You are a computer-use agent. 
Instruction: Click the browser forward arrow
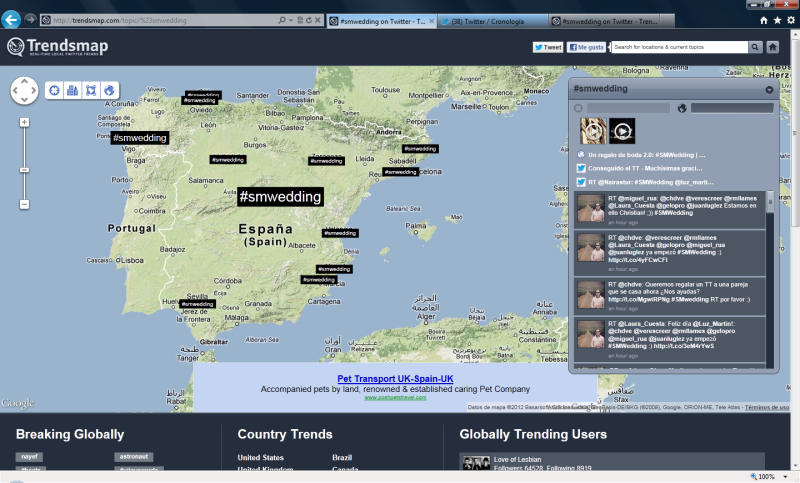pyautogui.click(x=30, y=19)
